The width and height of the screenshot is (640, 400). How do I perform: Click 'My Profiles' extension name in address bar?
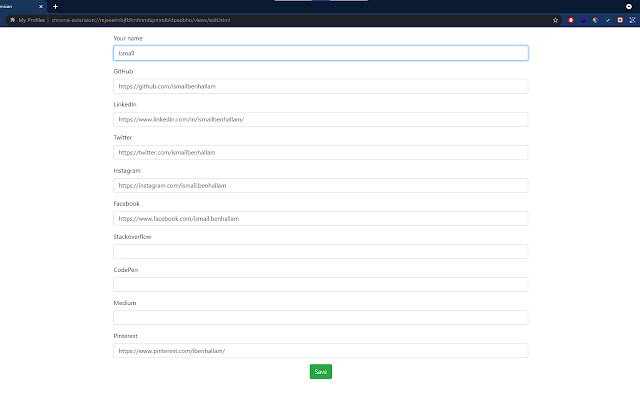point(32,20)
